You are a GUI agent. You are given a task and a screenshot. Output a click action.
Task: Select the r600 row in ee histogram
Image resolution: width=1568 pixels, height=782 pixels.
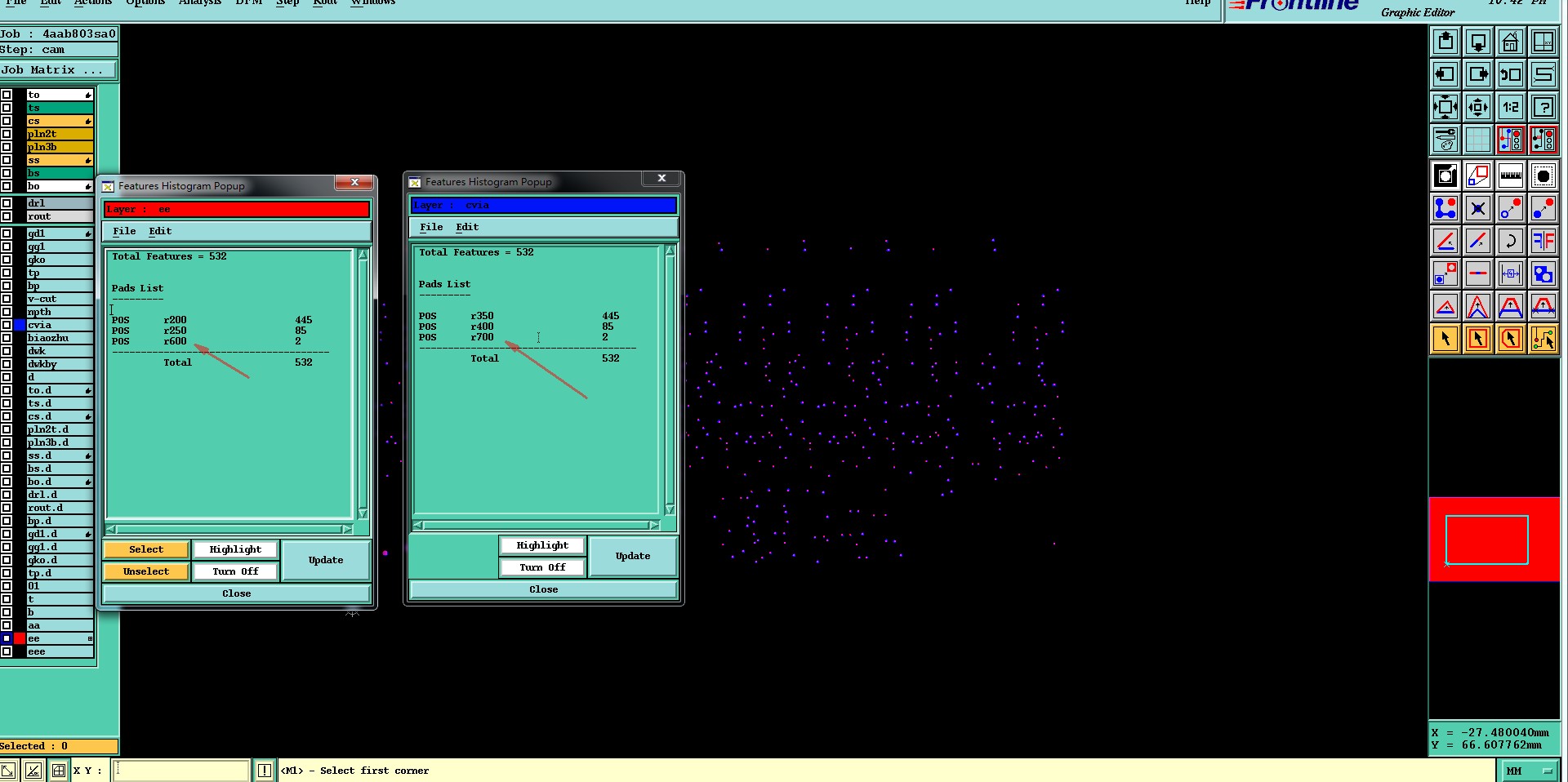[212, 341]
